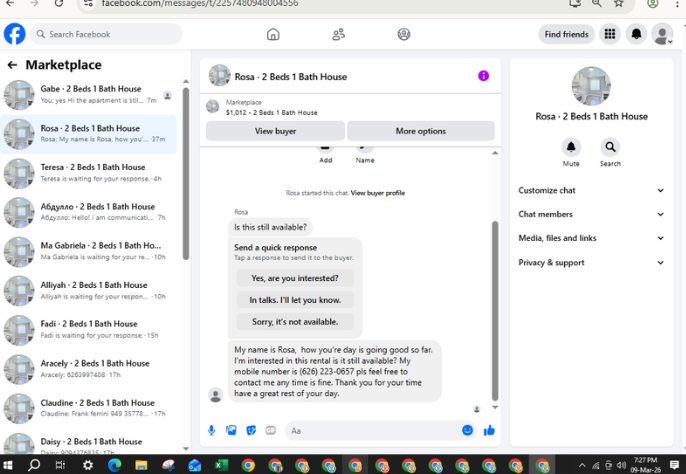686x474 pixels.
Task: Click the Marketplace listing $1,012 thumbnail
Action: [213, 106]
